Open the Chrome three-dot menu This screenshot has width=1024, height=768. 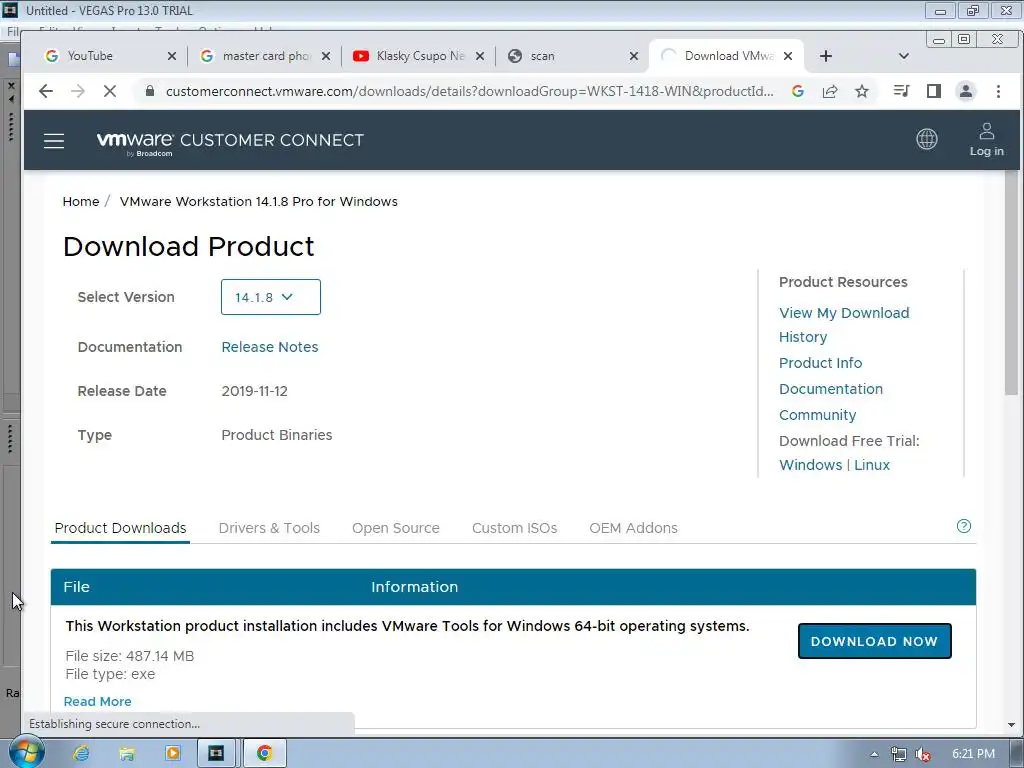pyautogui.click(x=998, y=91)
